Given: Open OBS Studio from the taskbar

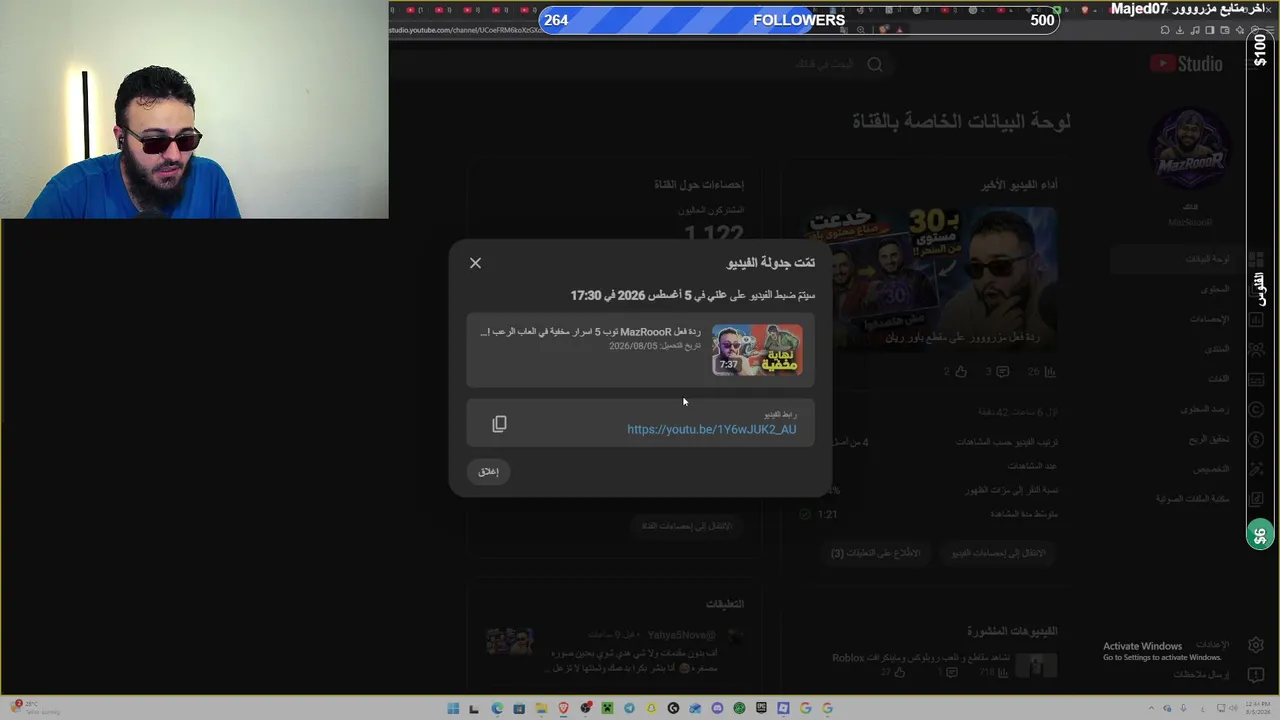Looking at the screenshot, I should tap(585, 708).
